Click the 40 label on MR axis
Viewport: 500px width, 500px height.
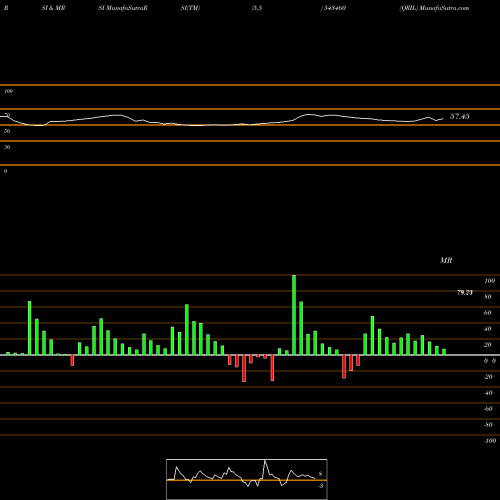pyautogui.click(x=488, y=329)
